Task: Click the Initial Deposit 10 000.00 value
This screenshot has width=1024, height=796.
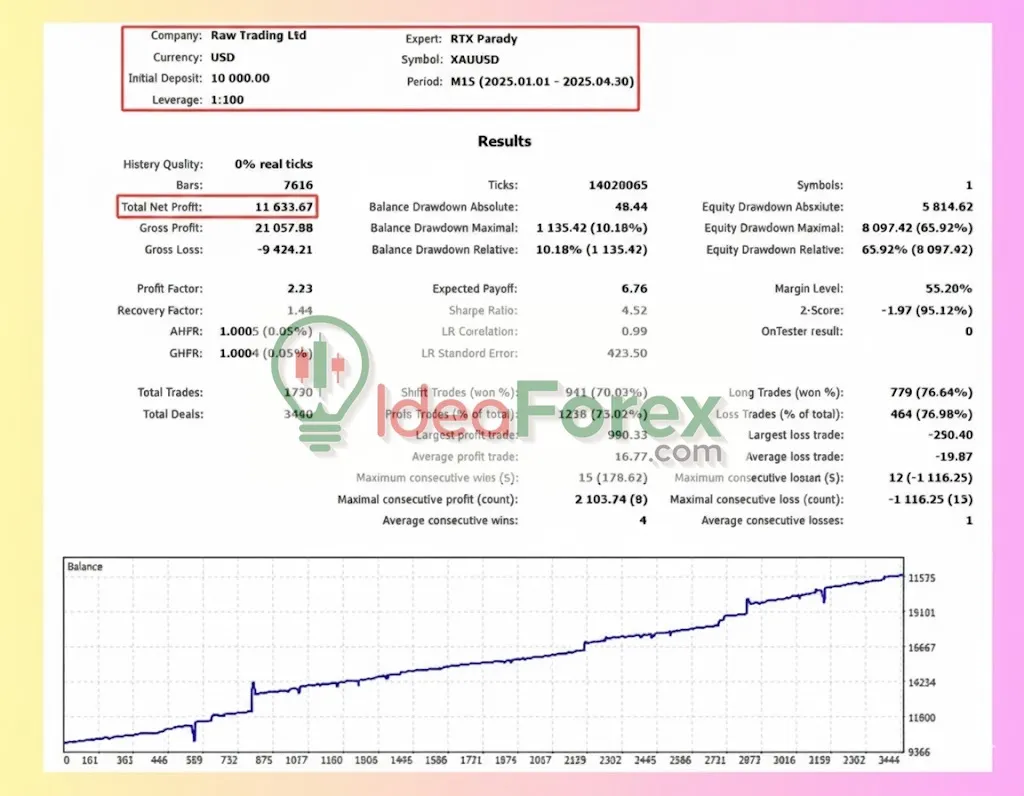Action: (239, 78)
